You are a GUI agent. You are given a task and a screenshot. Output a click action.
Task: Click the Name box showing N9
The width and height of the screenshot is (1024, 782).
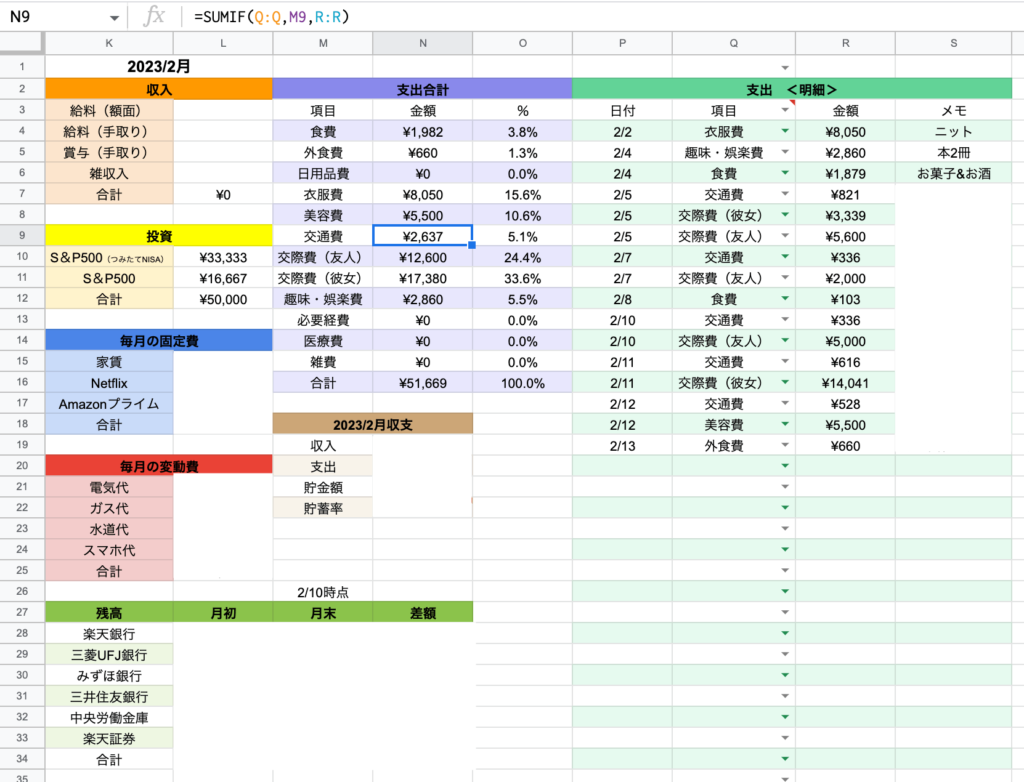pos(55,17)
